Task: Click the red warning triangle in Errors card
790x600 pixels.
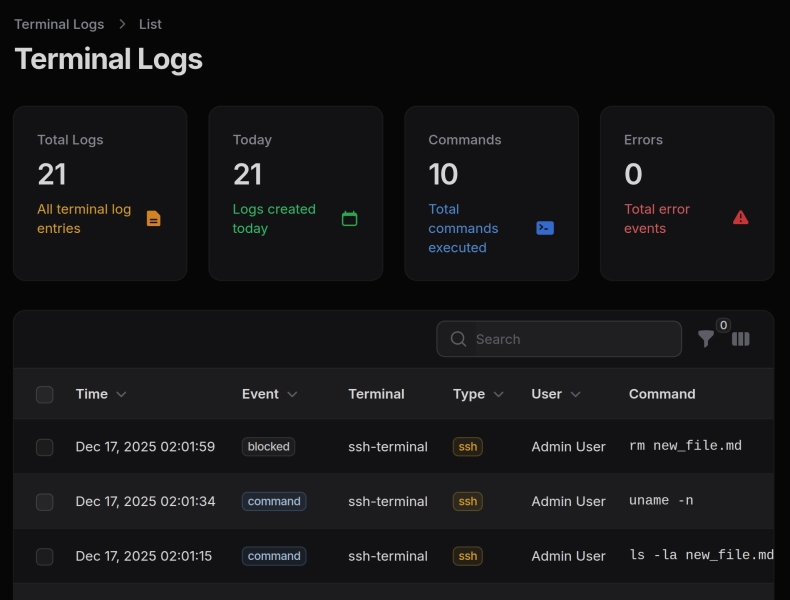Action: point(741,218)
